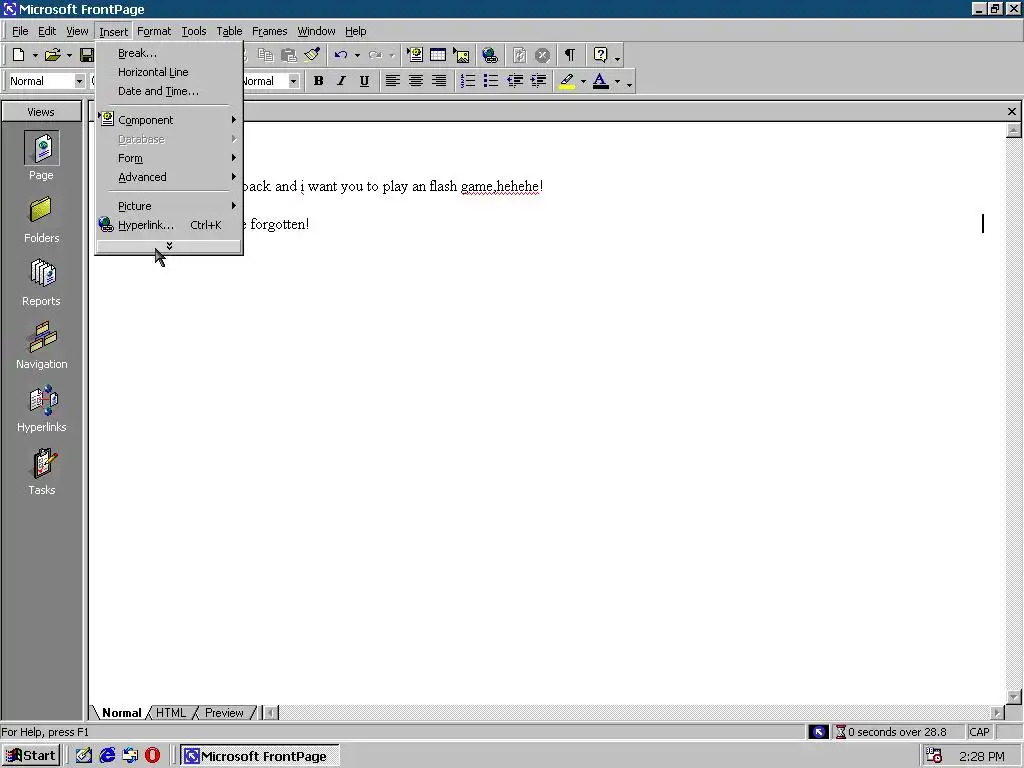Click the Microsoft FrontPage Help icon

pyautogui.click(x=600, y=56)
